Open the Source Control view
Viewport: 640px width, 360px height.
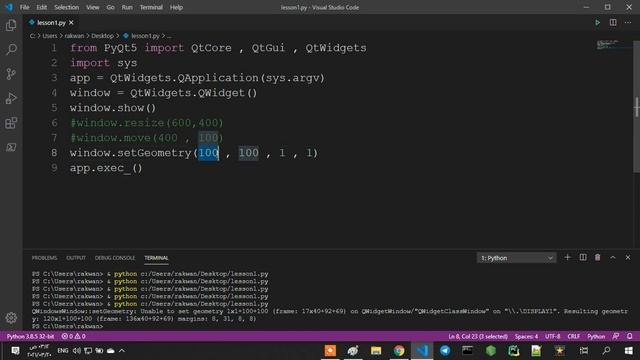(x=11, y=74)
